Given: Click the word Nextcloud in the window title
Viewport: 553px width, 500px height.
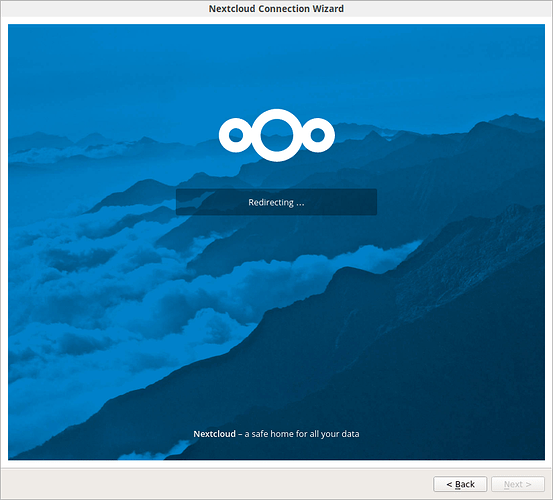Looking at the screenshot, I should pos(232,8).
